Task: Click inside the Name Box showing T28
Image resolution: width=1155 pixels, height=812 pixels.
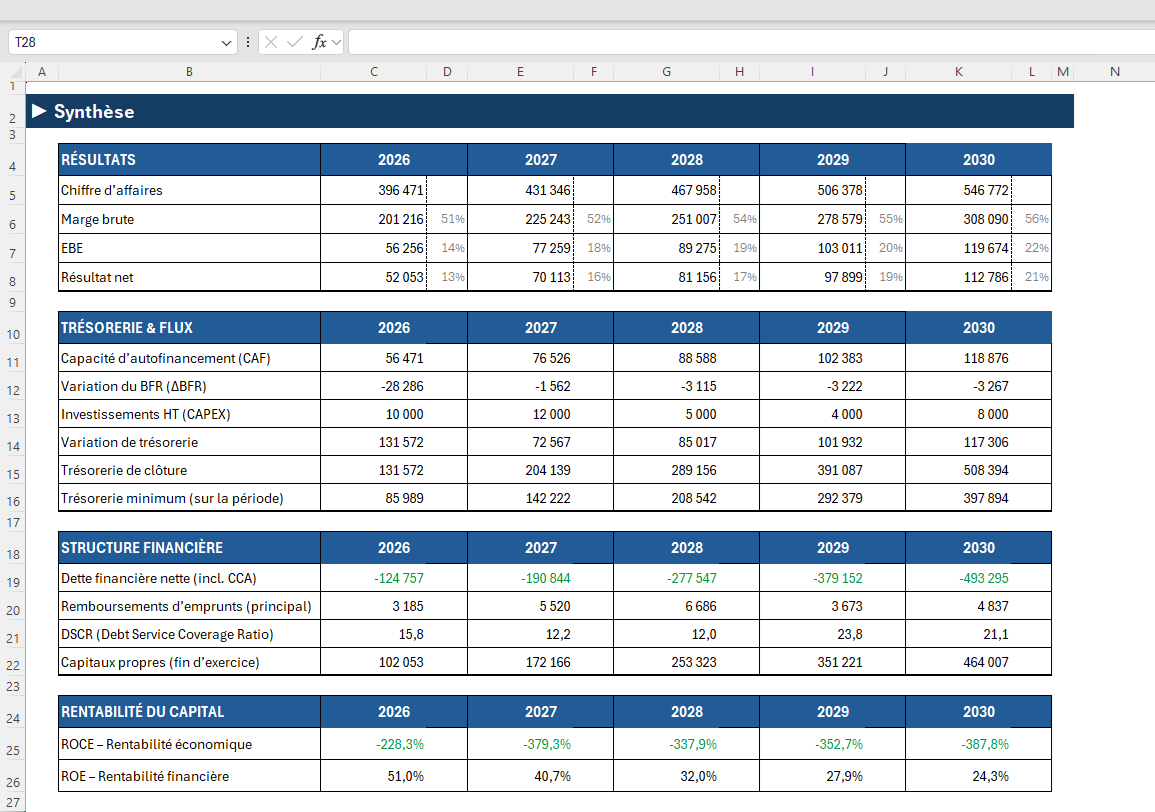Action: tap(110, 43)
